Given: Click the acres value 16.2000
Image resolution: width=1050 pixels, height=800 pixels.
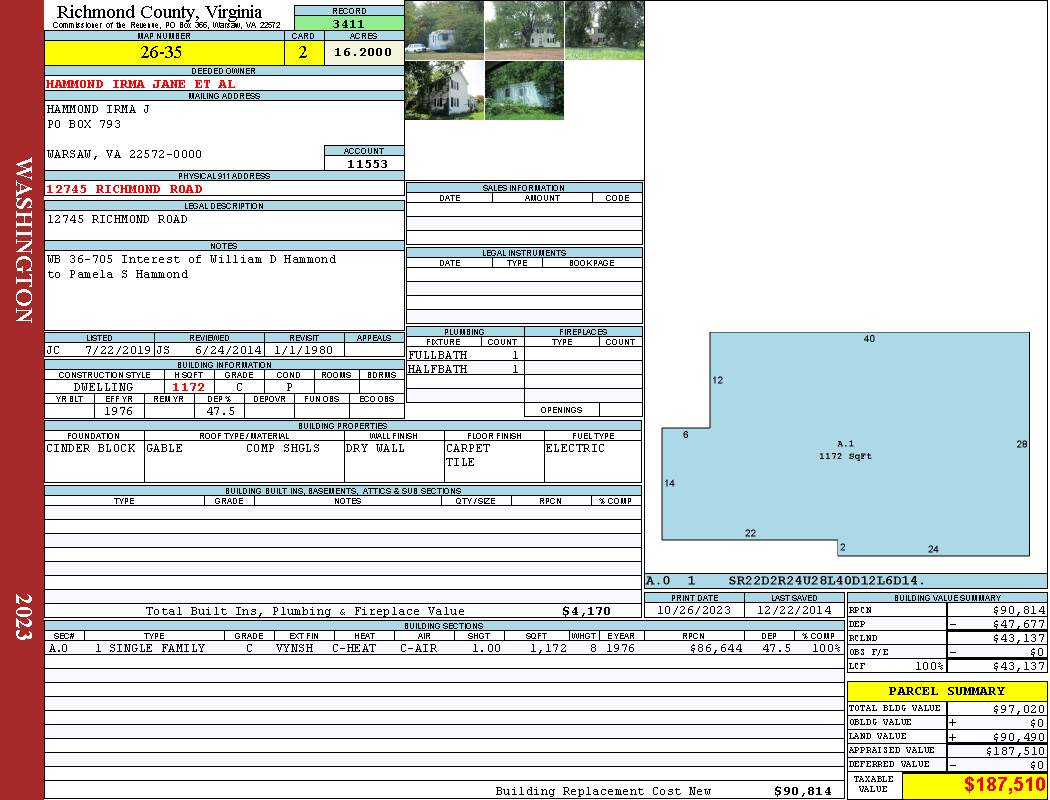Looking at the screenshot, I should [363, 53].
